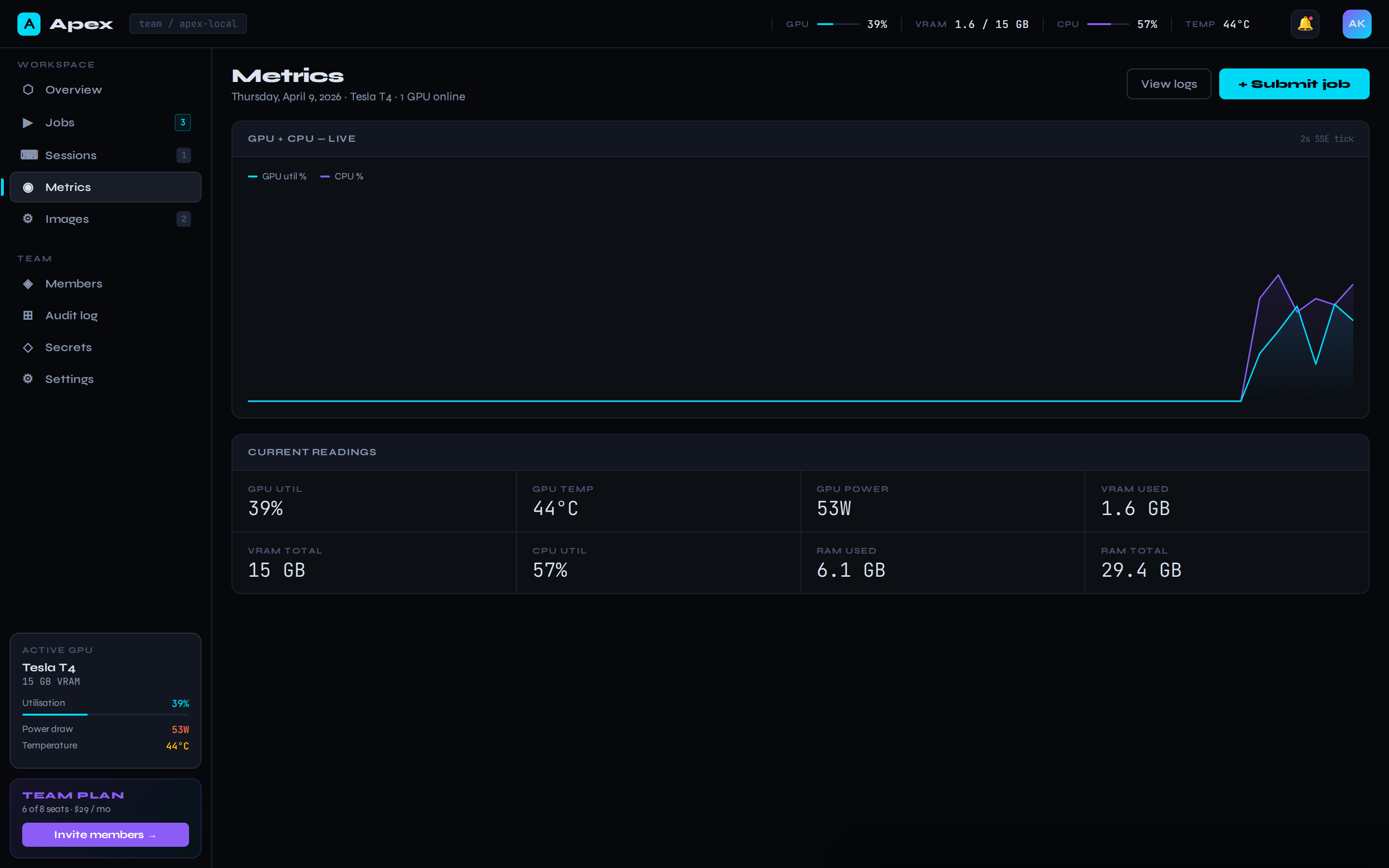The image size is (1389, 868).
Task: Click the View logs button
Action: pyautogui.click(x=1169, y=83)
